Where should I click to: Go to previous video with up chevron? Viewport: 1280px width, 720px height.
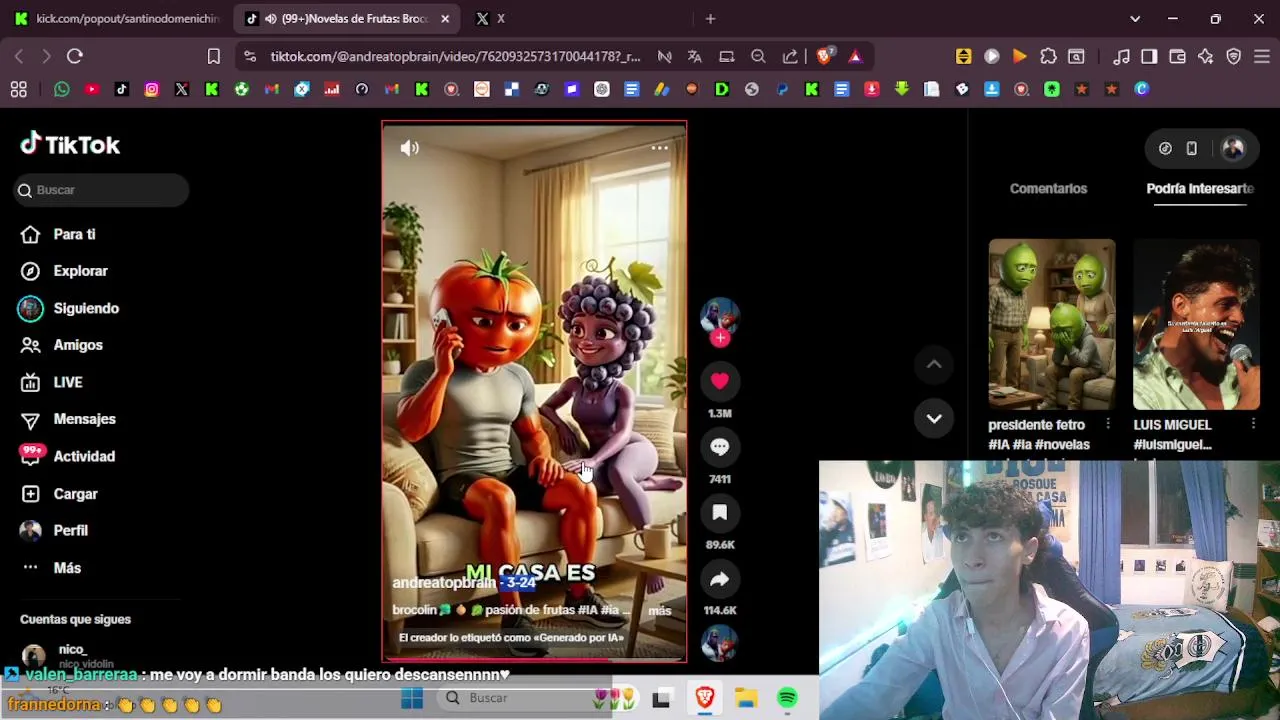click(934, 365)
